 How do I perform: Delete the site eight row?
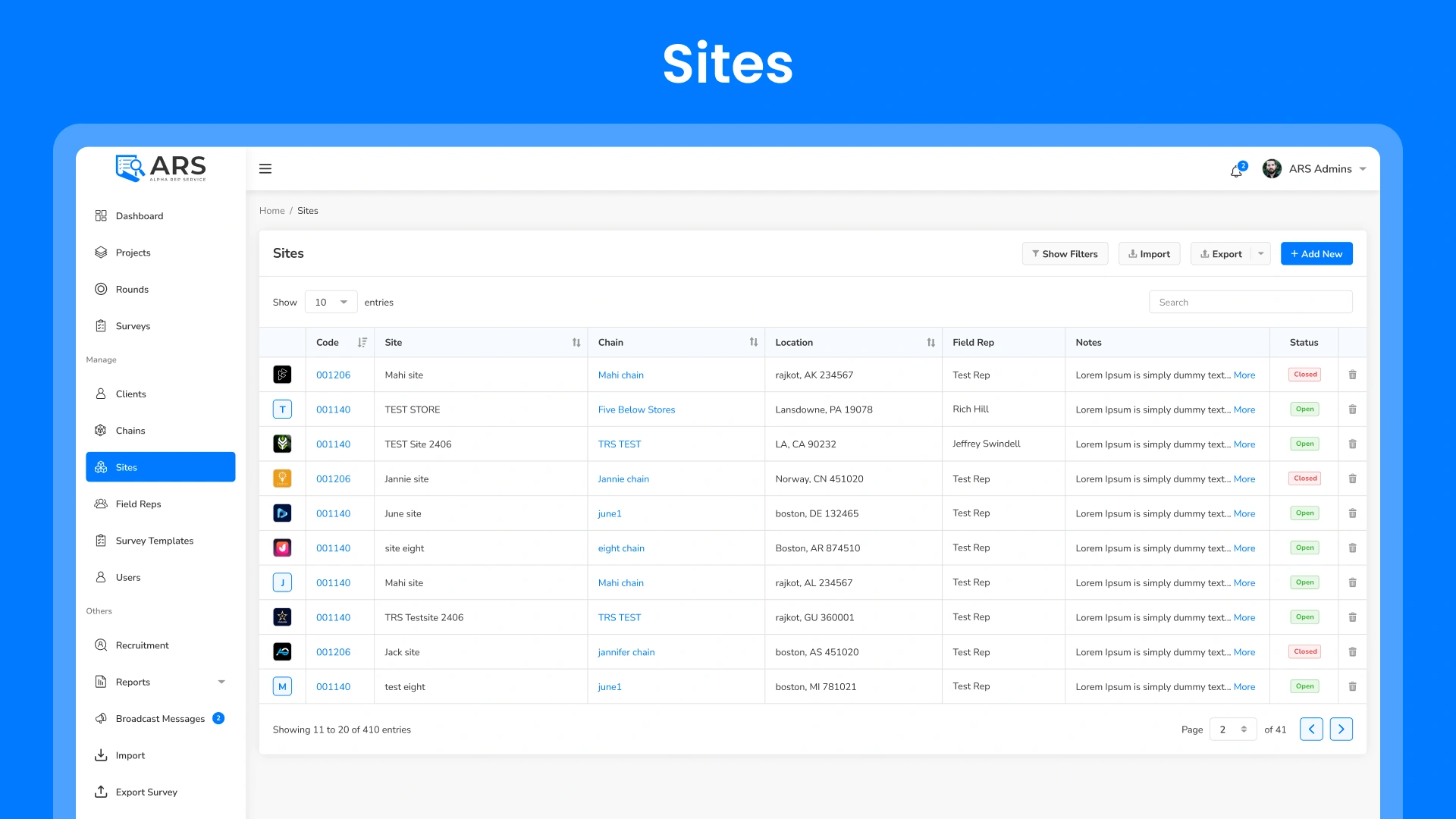click(1352, 548)
